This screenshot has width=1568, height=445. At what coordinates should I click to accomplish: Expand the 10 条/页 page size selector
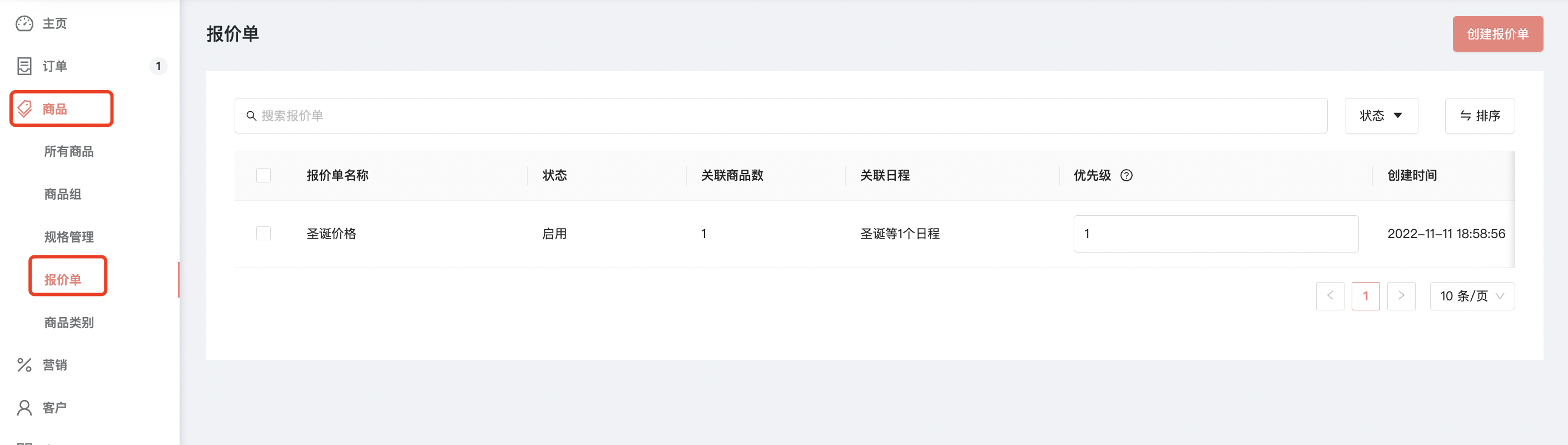click(x=1472, y=296)
